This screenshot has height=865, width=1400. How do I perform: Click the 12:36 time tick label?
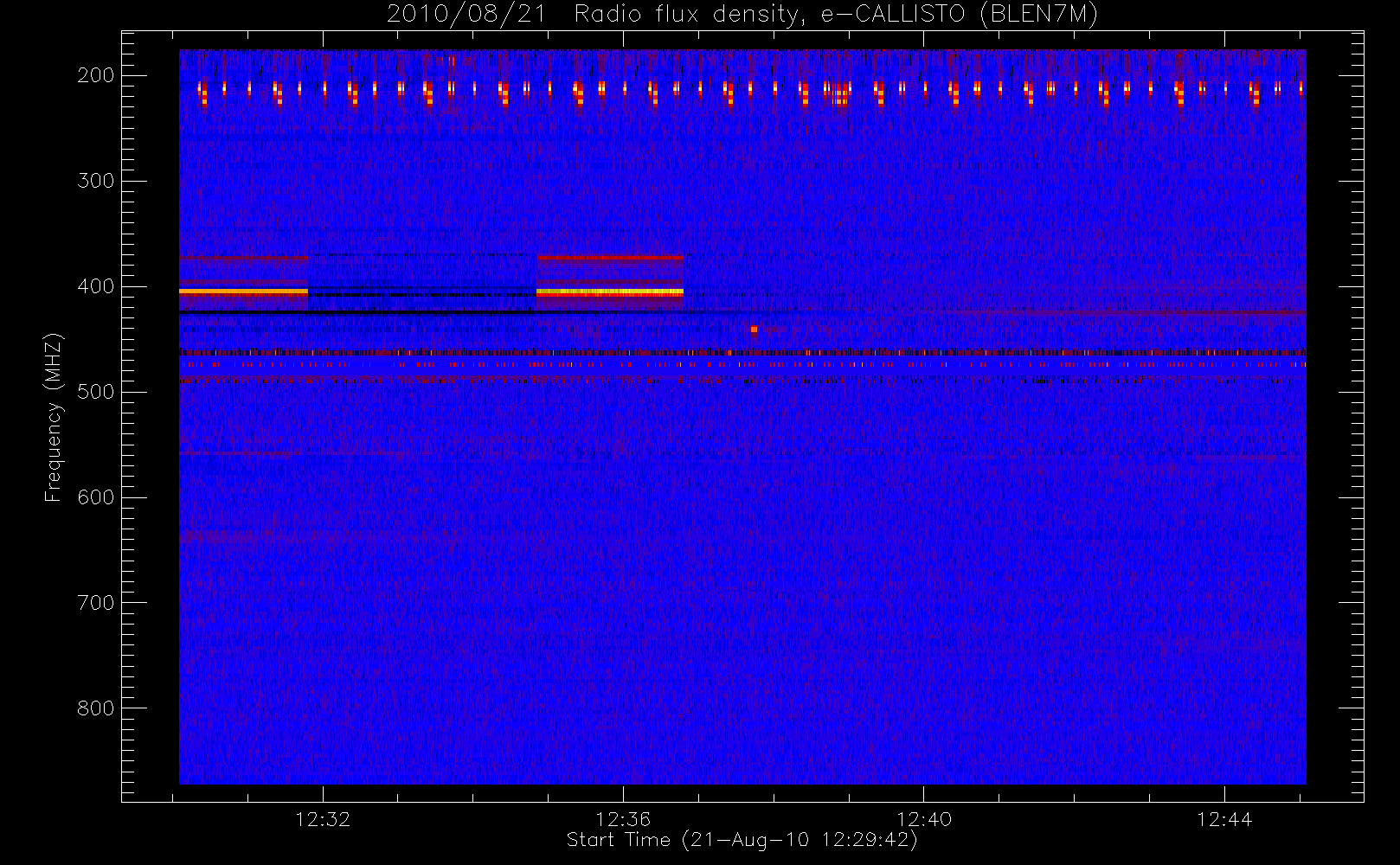[623, 819]
